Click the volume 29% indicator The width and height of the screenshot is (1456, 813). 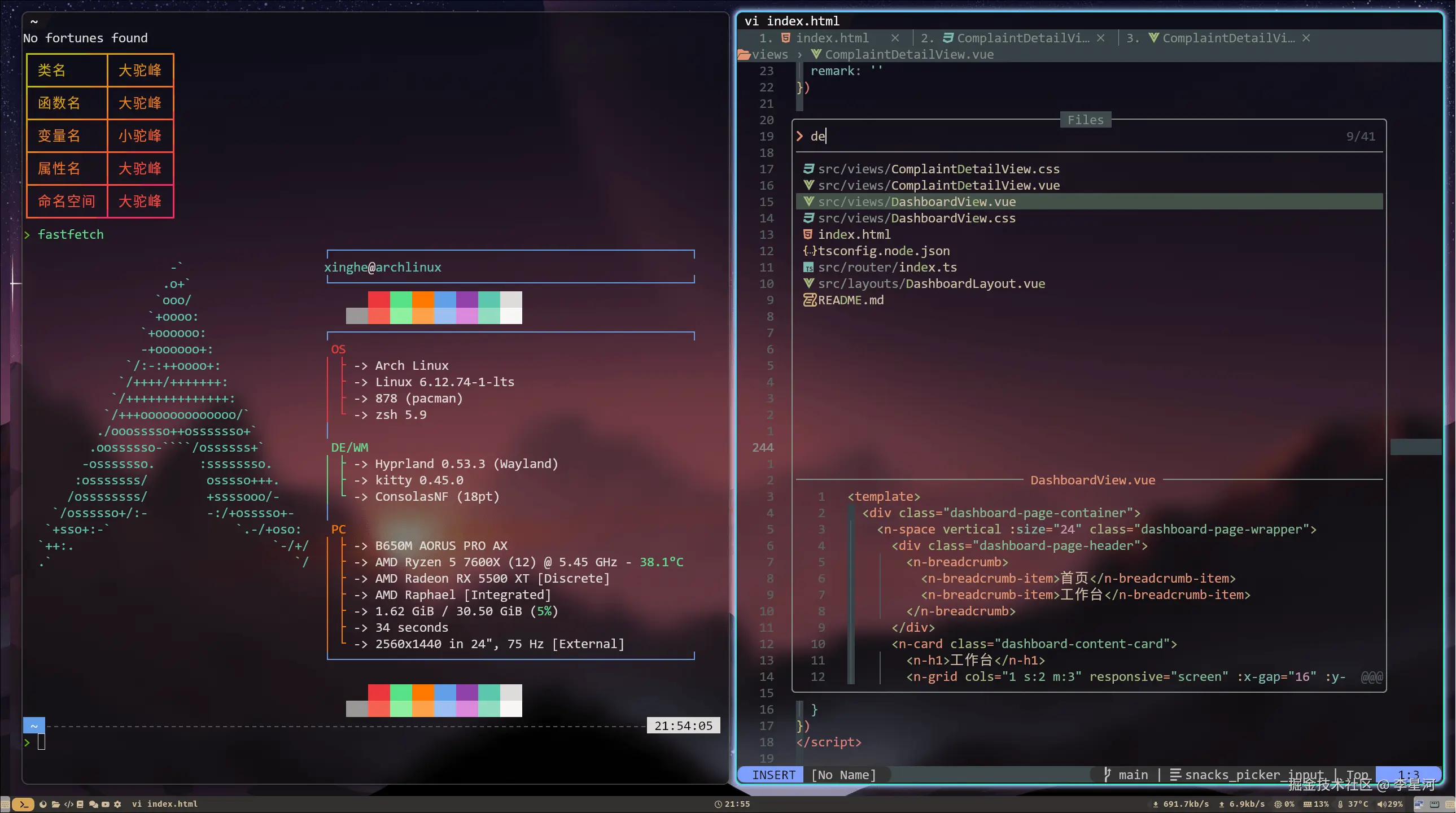point(1390,805)
